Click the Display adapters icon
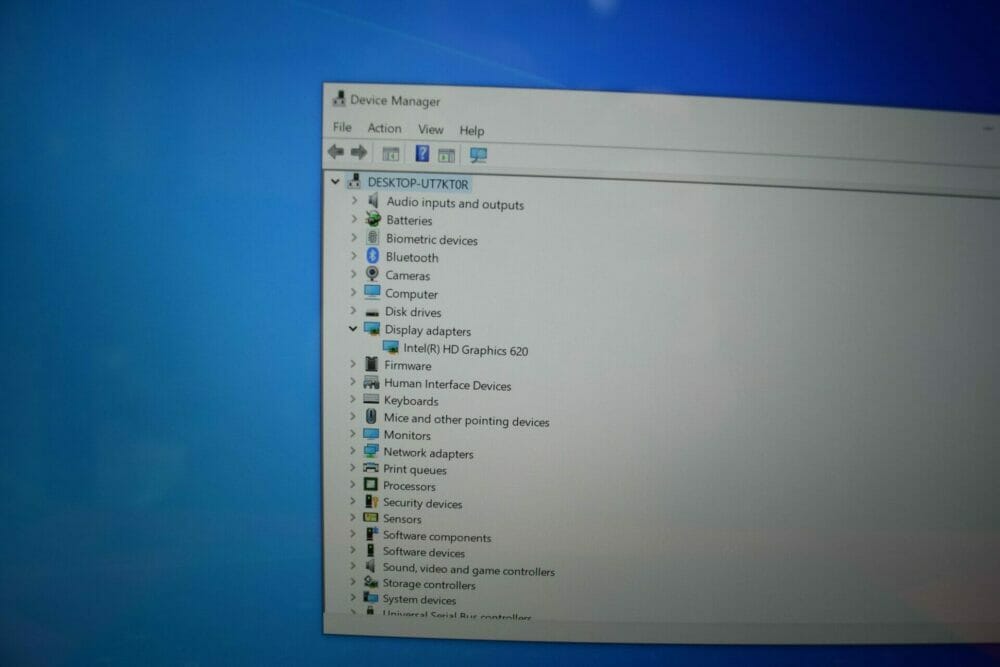The image size is (1000, 667). (x=372, y=329)
